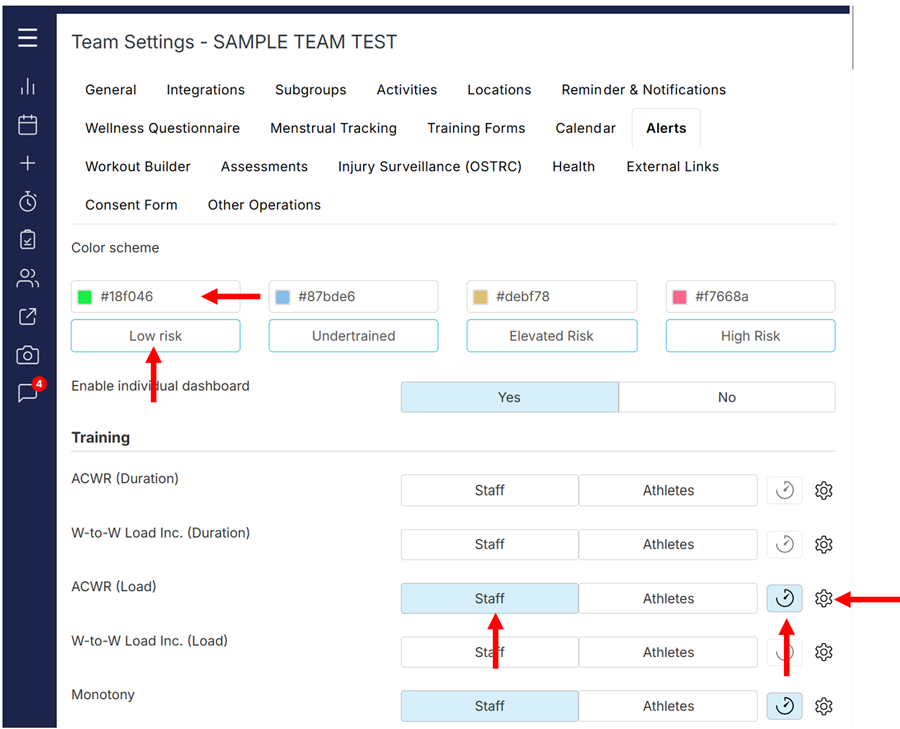Click the Low risk label button
Image resolution: width=900 pixels, height=729 pixels.
(156, 336)
